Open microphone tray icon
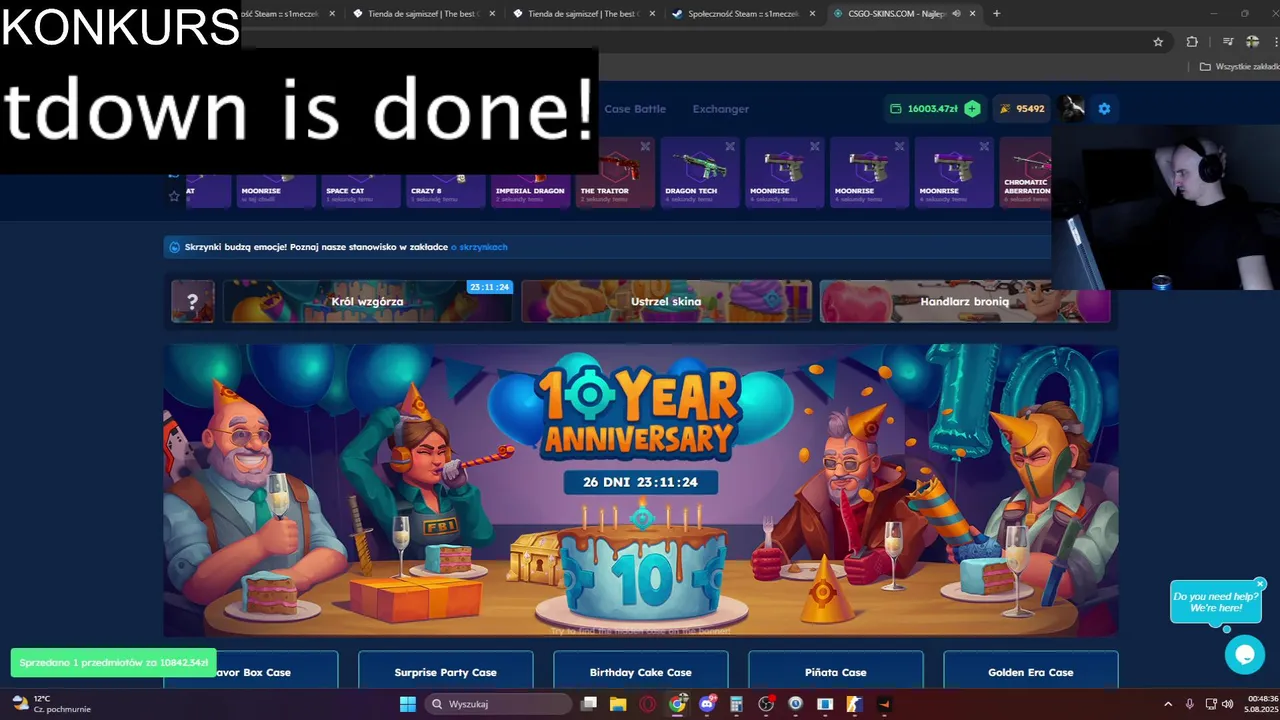The image size is (1280, 720). click(x=1190, y=704)
